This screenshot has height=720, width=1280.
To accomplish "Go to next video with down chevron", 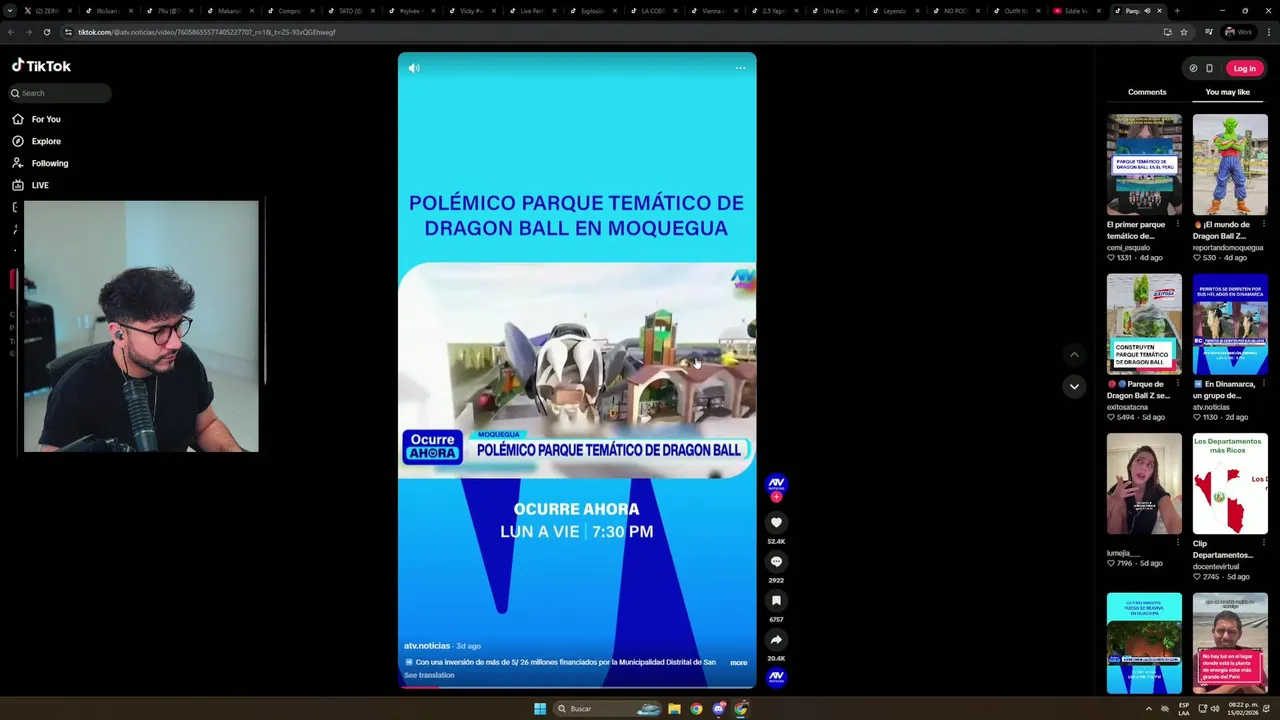I will coord(1074,386).
